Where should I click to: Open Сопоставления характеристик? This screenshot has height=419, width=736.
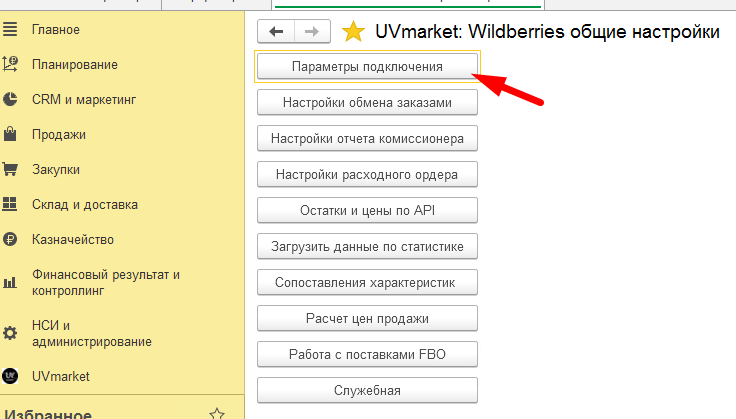(x=367, y=282)
